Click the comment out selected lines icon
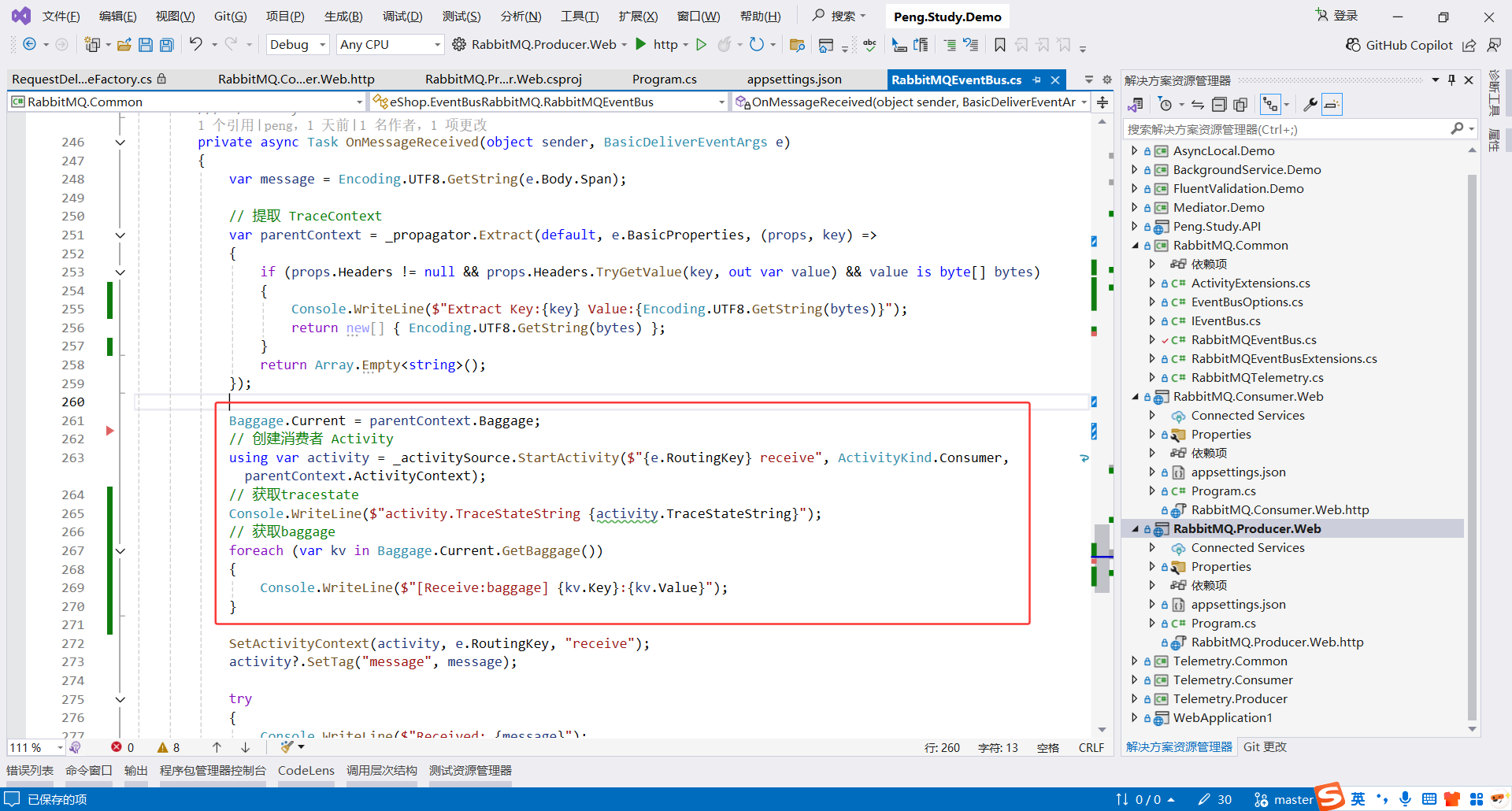This screenshot has height=811, width=1512. pyautogui.click(x=951, y=45)
